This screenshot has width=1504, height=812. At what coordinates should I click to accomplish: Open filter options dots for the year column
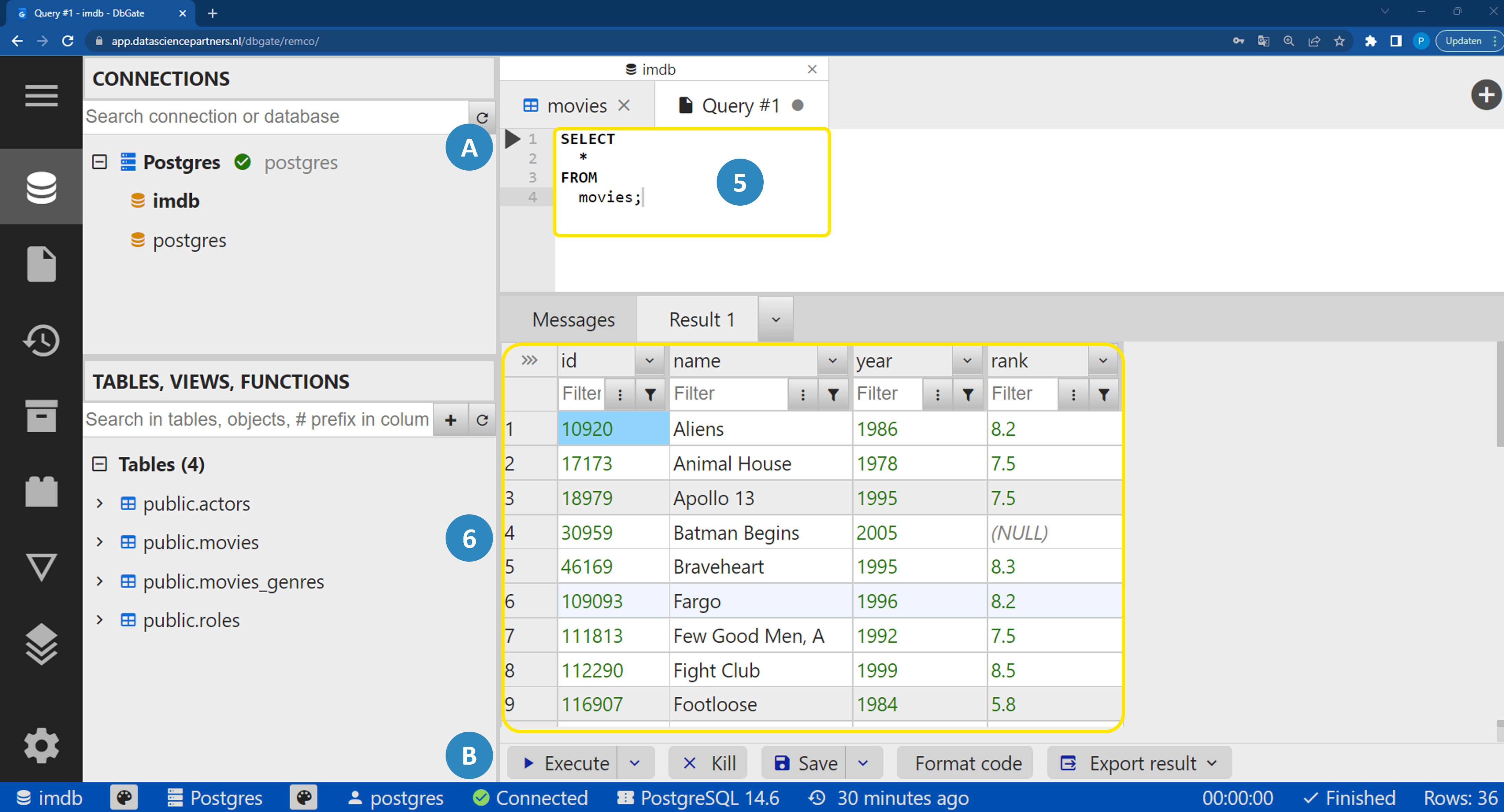938,394
